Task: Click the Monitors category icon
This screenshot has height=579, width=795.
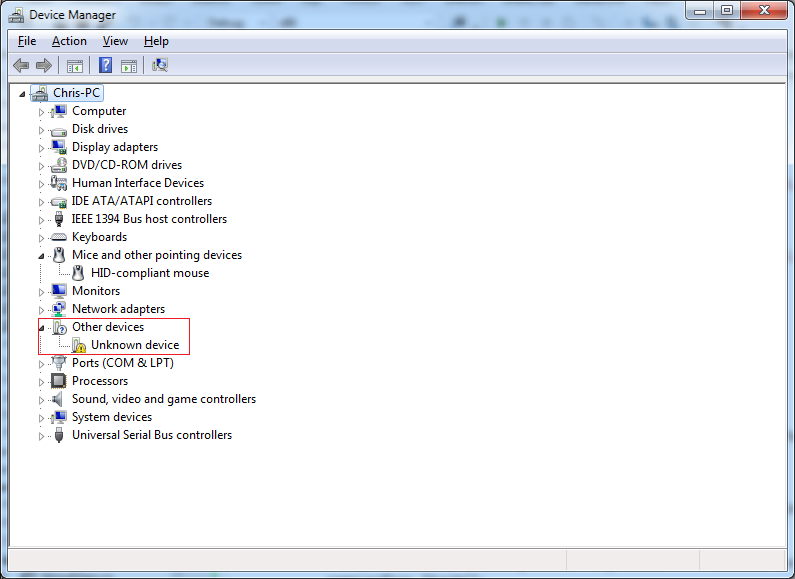Action: coord(59,291)
